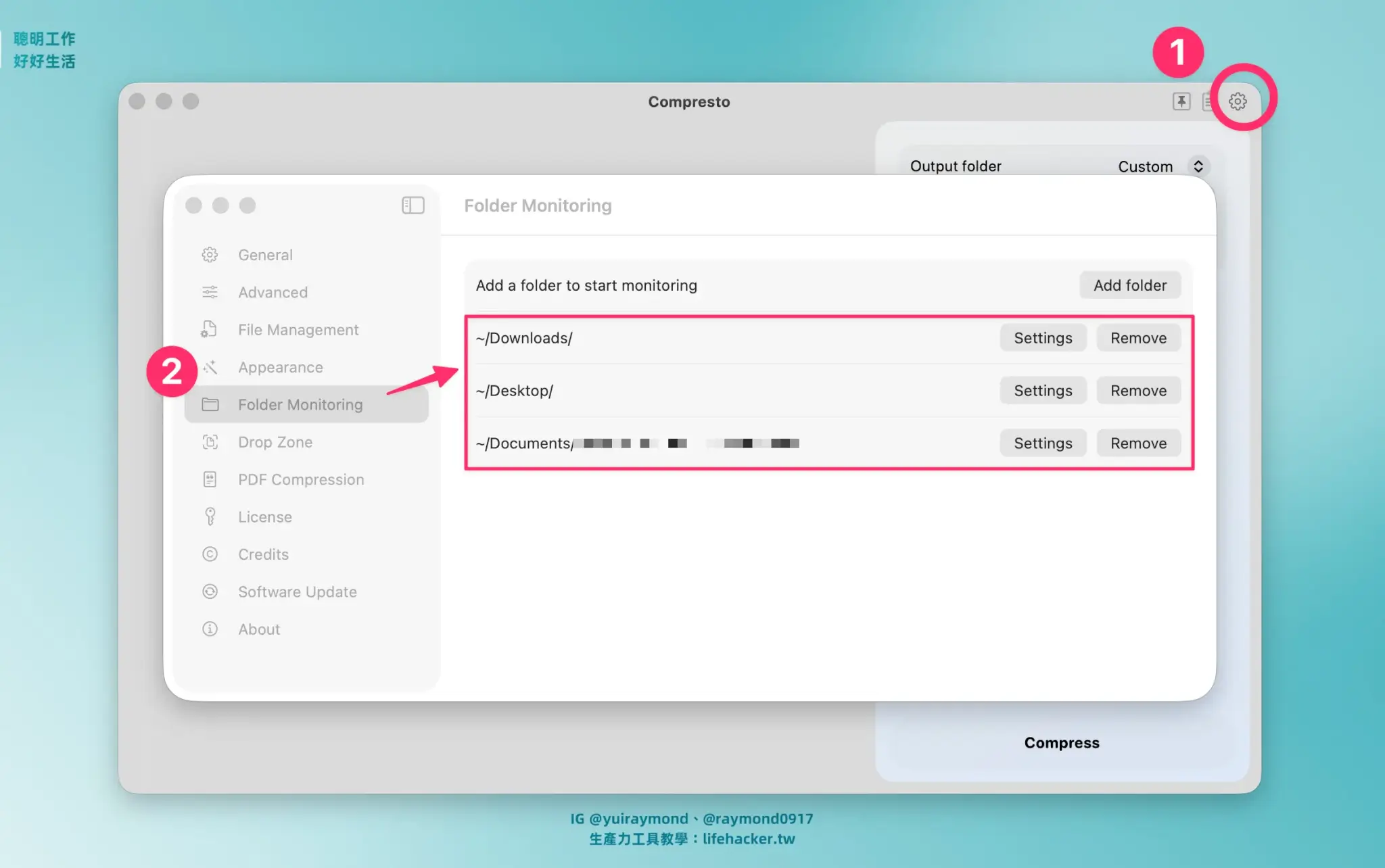Go to the About section
Image resolution: width=1385 pixels, height=868 pixels.
coord(258,629)
